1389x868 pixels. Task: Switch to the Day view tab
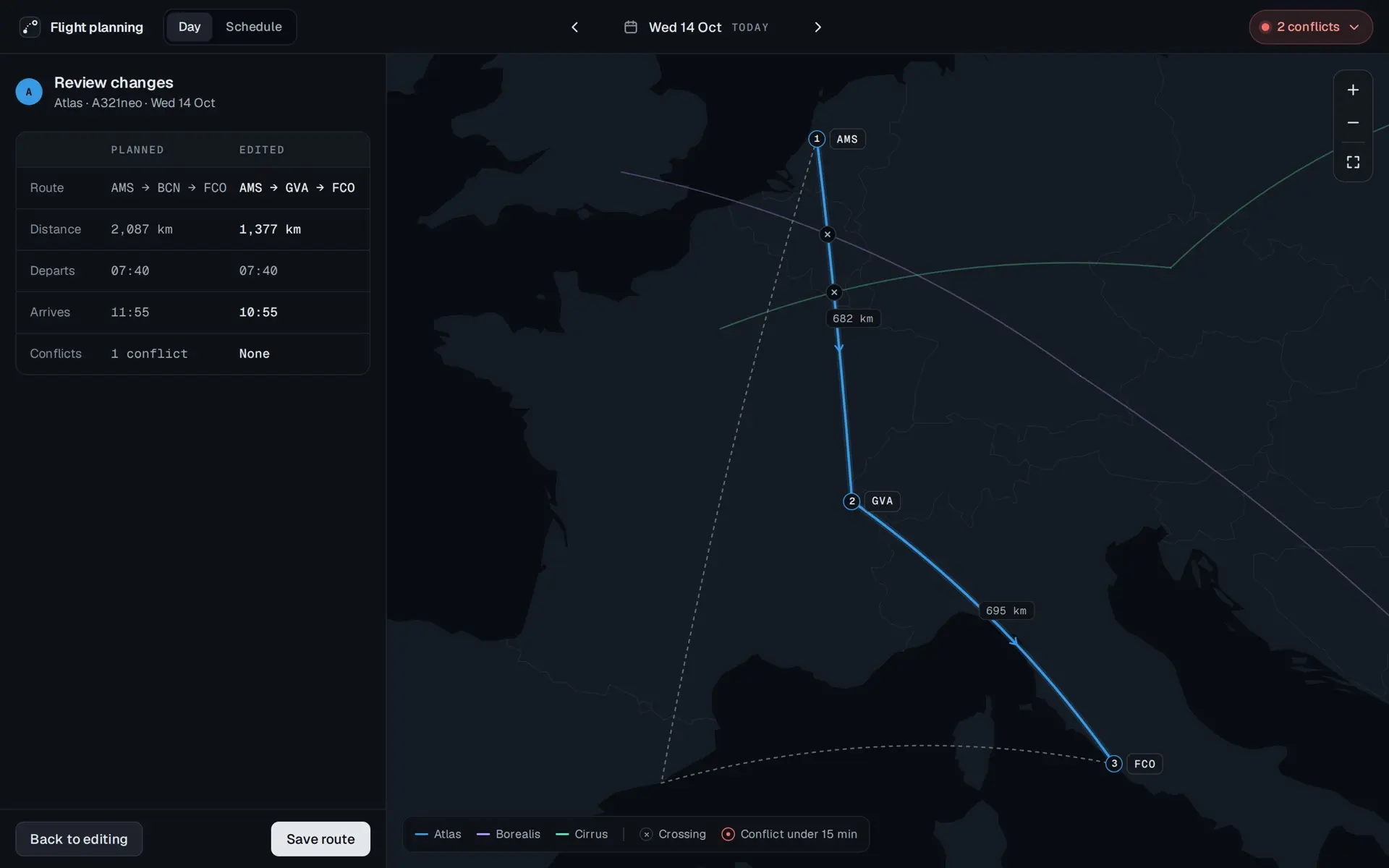tap(190, 27)
